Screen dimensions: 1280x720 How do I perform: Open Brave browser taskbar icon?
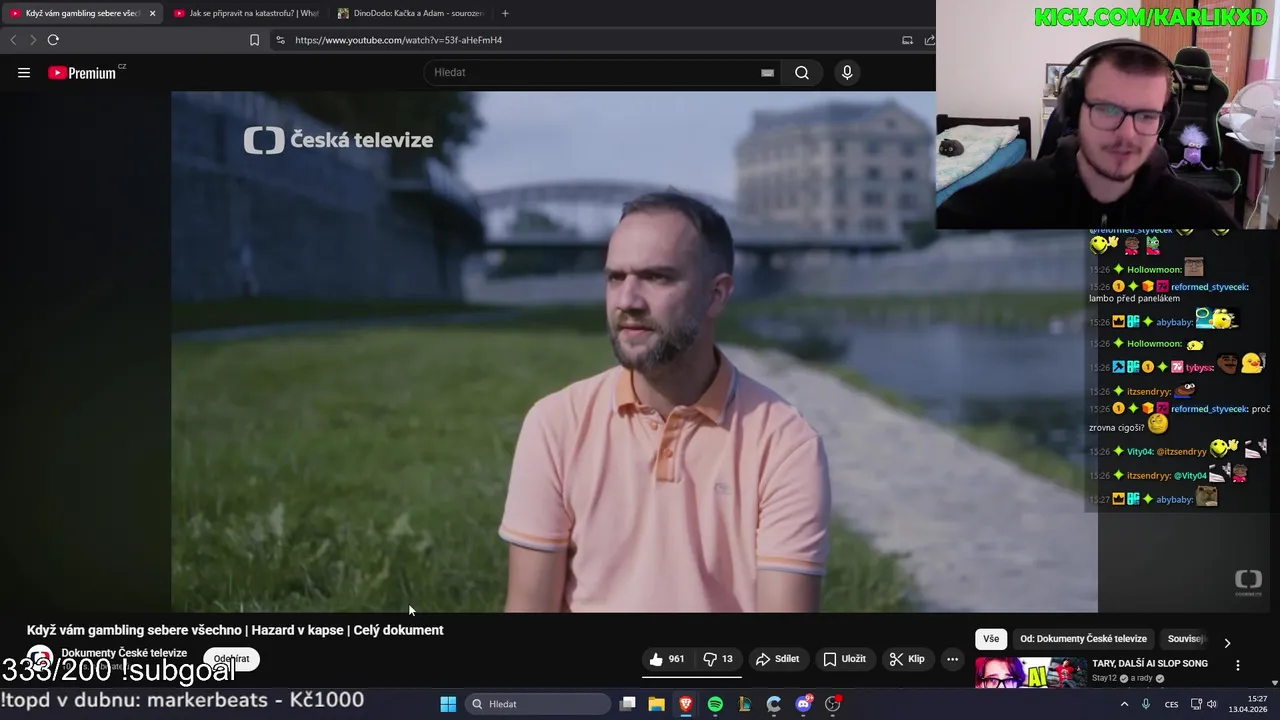(x=686, y=704)
